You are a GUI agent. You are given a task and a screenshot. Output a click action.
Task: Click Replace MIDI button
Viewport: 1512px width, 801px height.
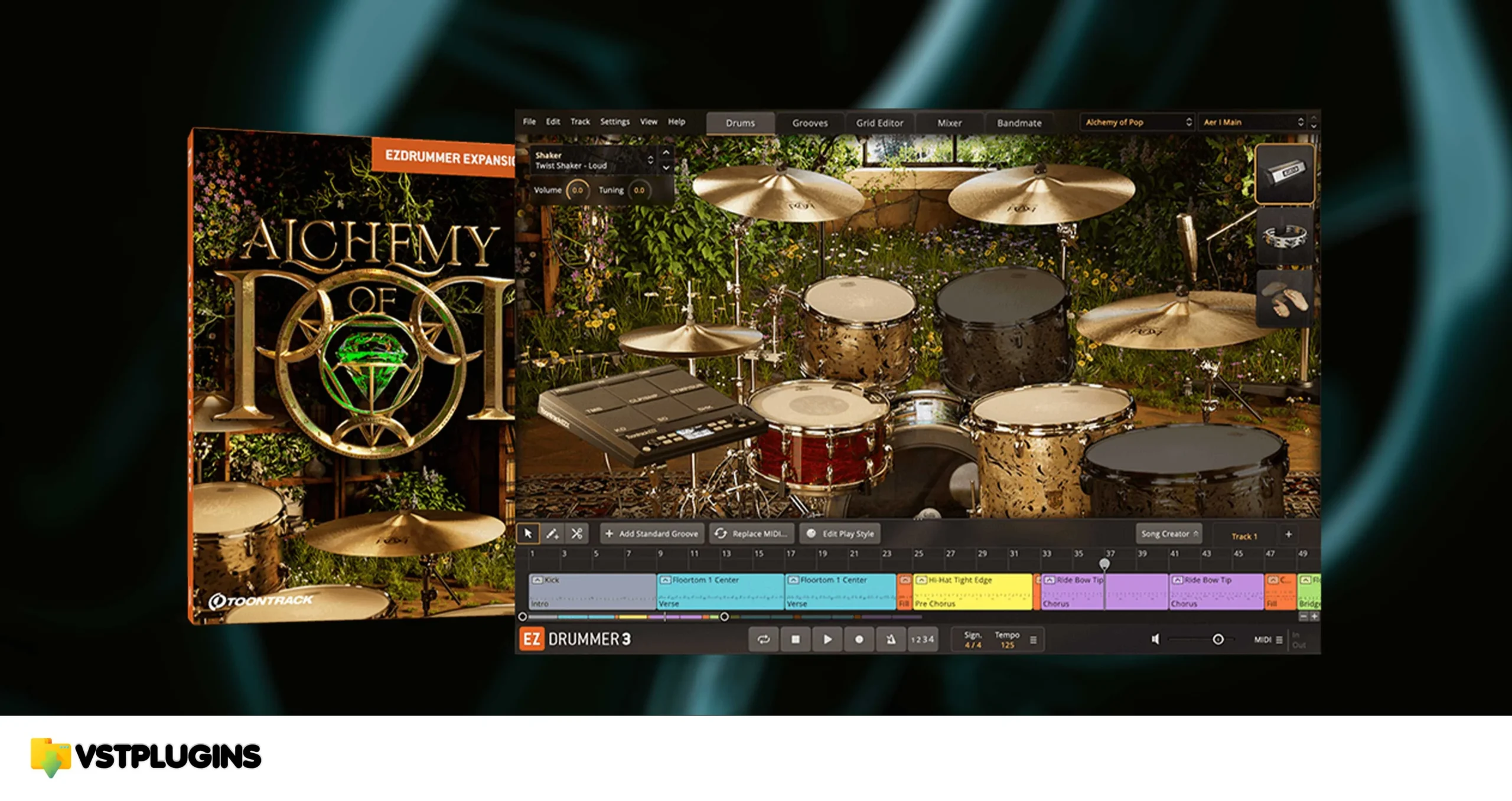pos(751,534)
